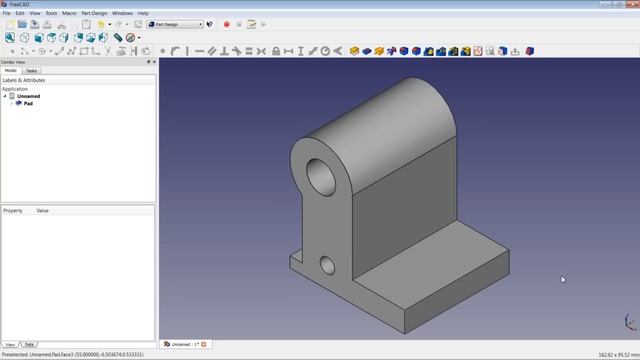The image size is (640, 360).
Task: Click the Print icon in the toolbar
Action: click(47, 24)
